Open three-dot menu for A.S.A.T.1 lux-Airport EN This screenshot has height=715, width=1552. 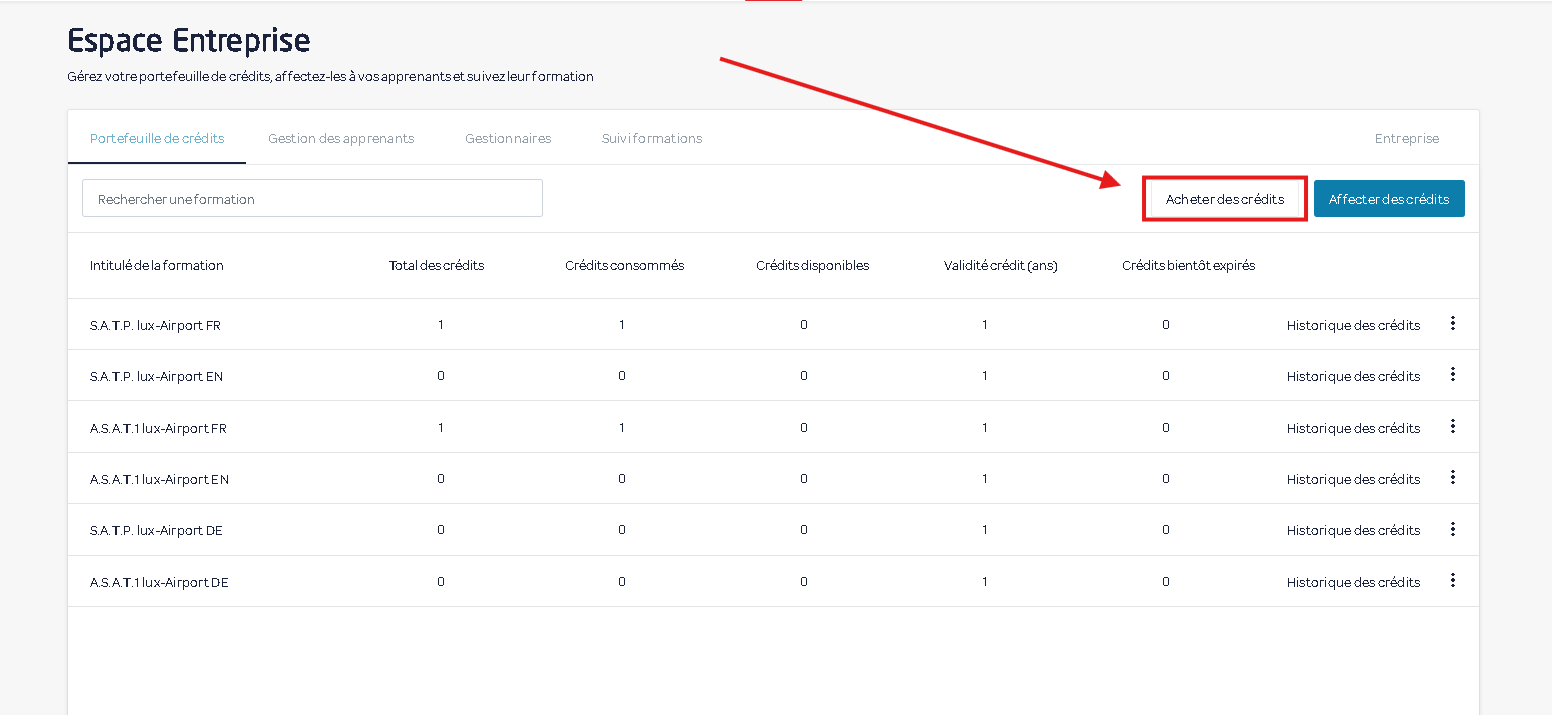pos(1453,478)
